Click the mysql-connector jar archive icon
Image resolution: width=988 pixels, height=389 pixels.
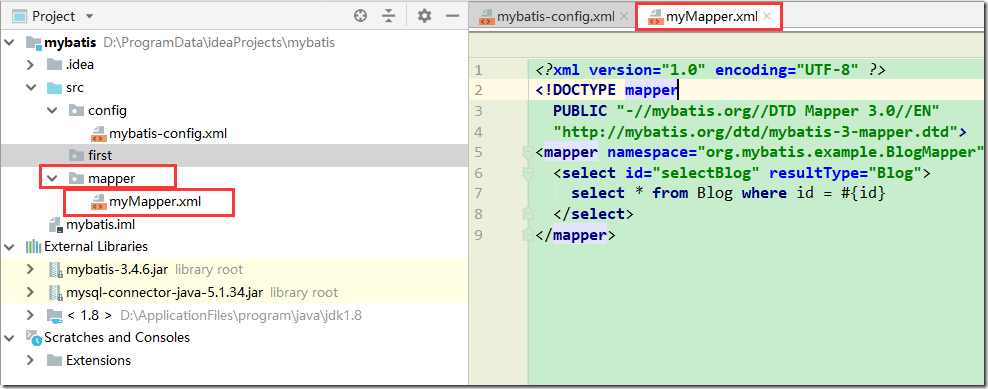point(55,293)
